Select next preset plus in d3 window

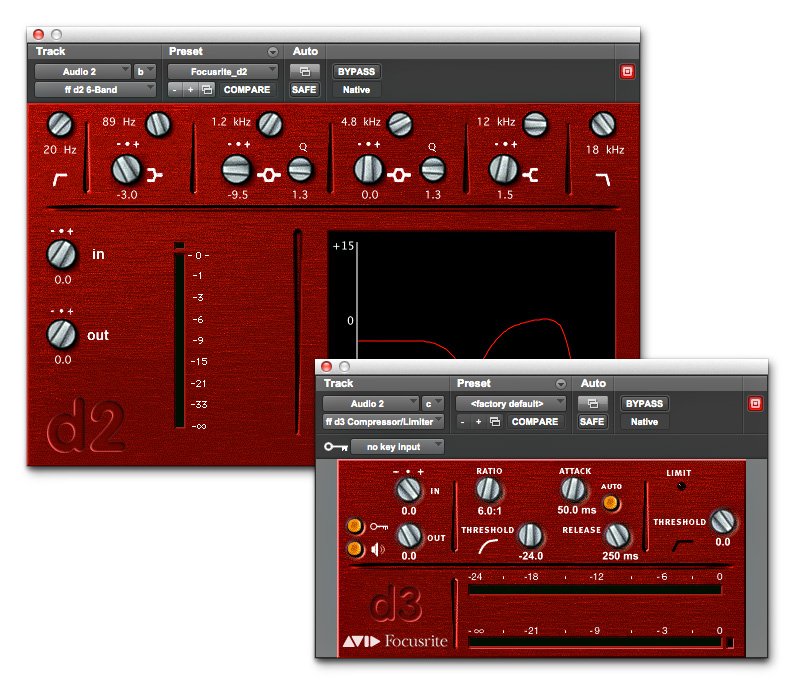478,422
